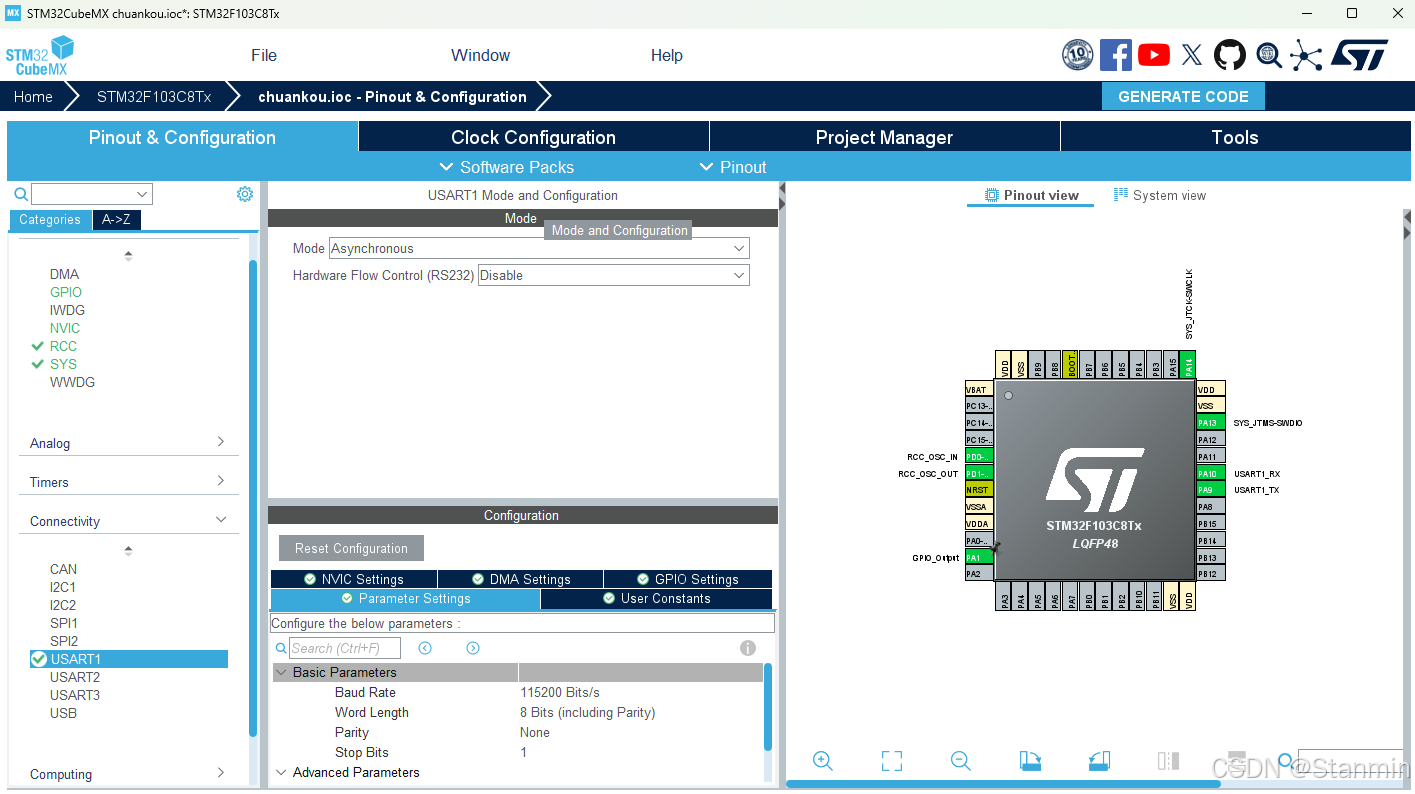Click the ST logo in header

(1358, 55)
